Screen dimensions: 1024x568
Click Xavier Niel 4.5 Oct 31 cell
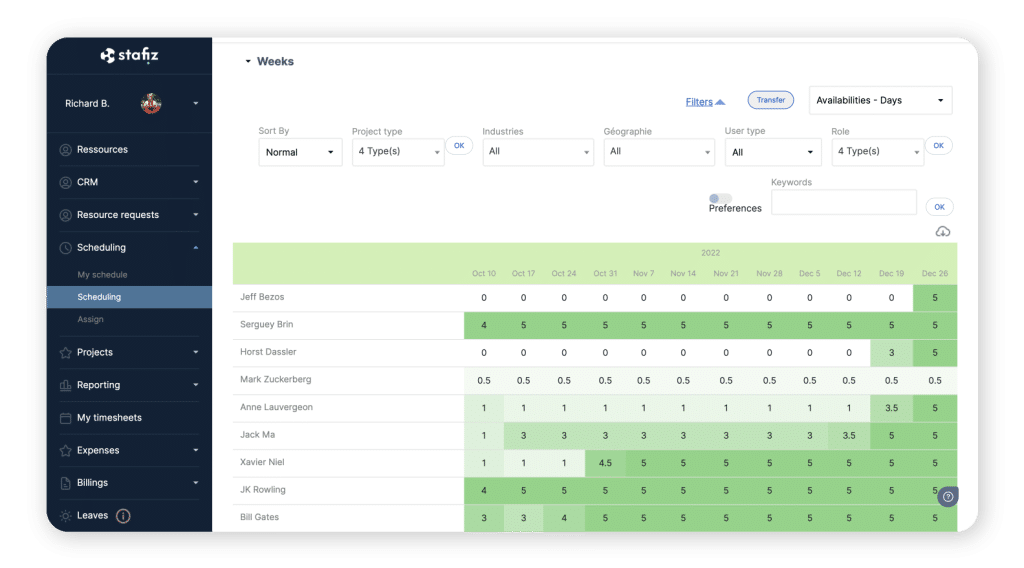tap(605, 463)
